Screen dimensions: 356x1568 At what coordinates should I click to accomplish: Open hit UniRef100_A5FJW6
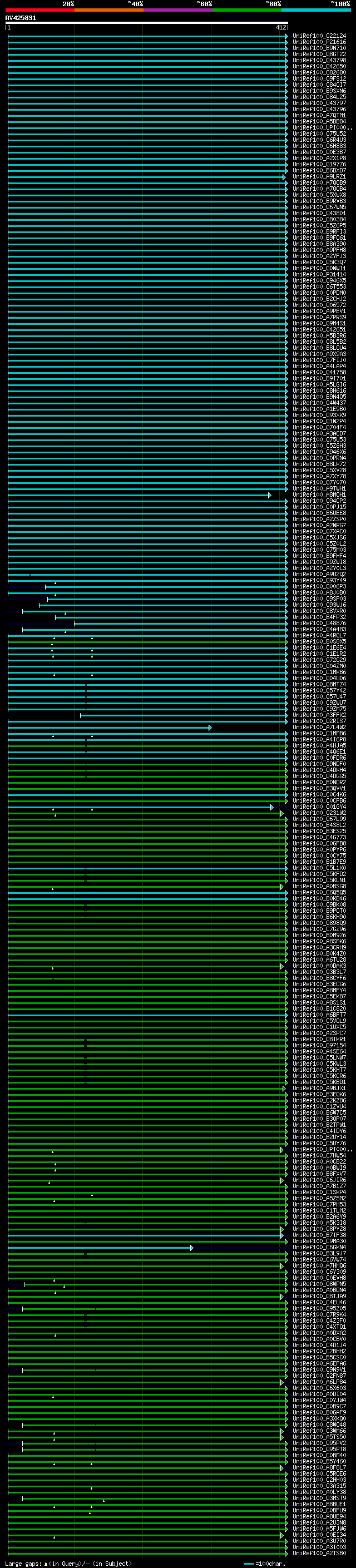[x=319, y=1529]
